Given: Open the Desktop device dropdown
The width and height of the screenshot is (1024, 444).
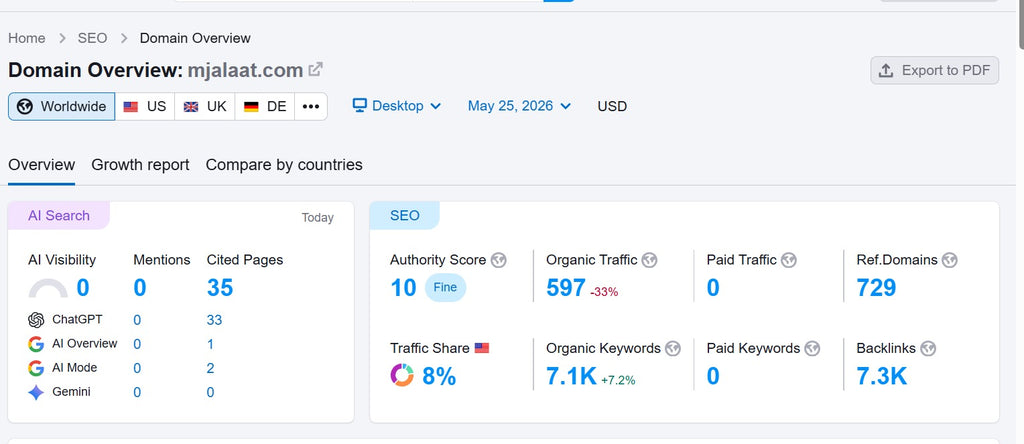Looking at the screenshot, I should click(x=397, y=106).
